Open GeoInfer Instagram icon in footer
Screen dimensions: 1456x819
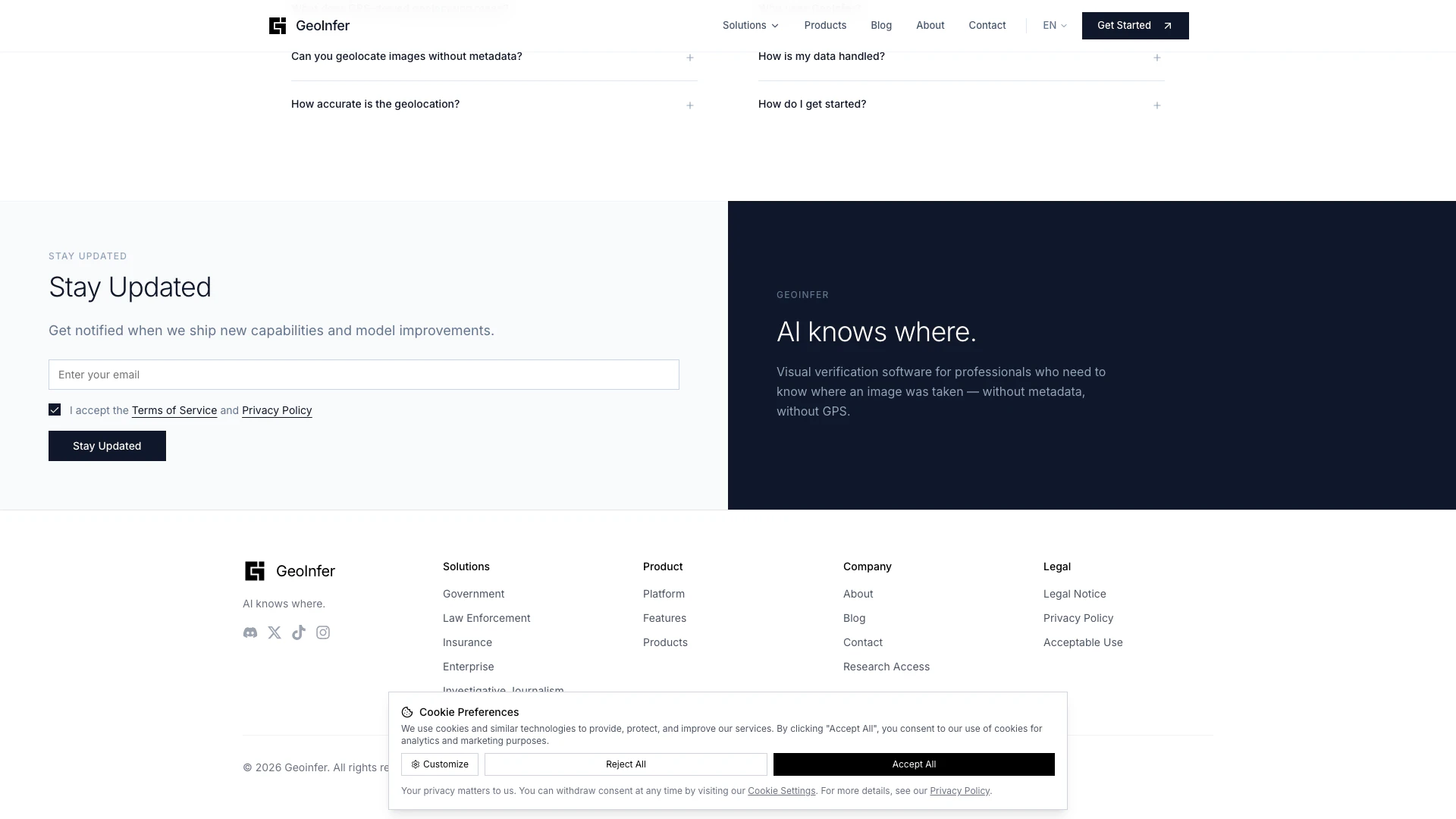323,632
